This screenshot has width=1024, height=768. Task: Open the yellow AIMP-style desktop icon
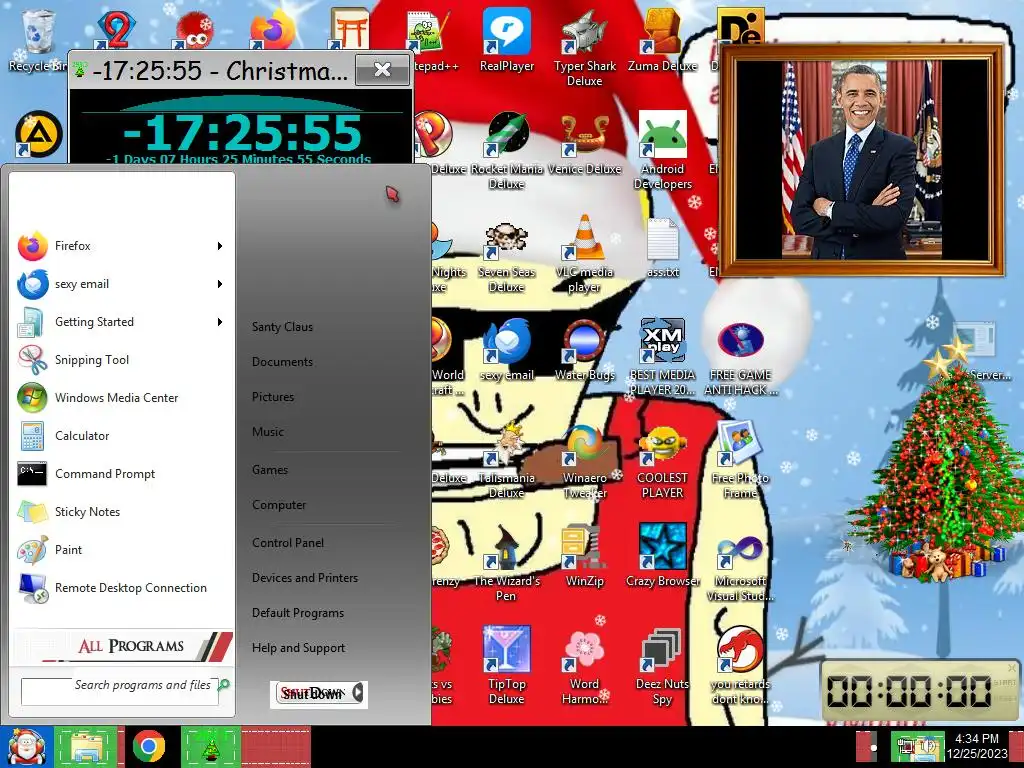39,135
